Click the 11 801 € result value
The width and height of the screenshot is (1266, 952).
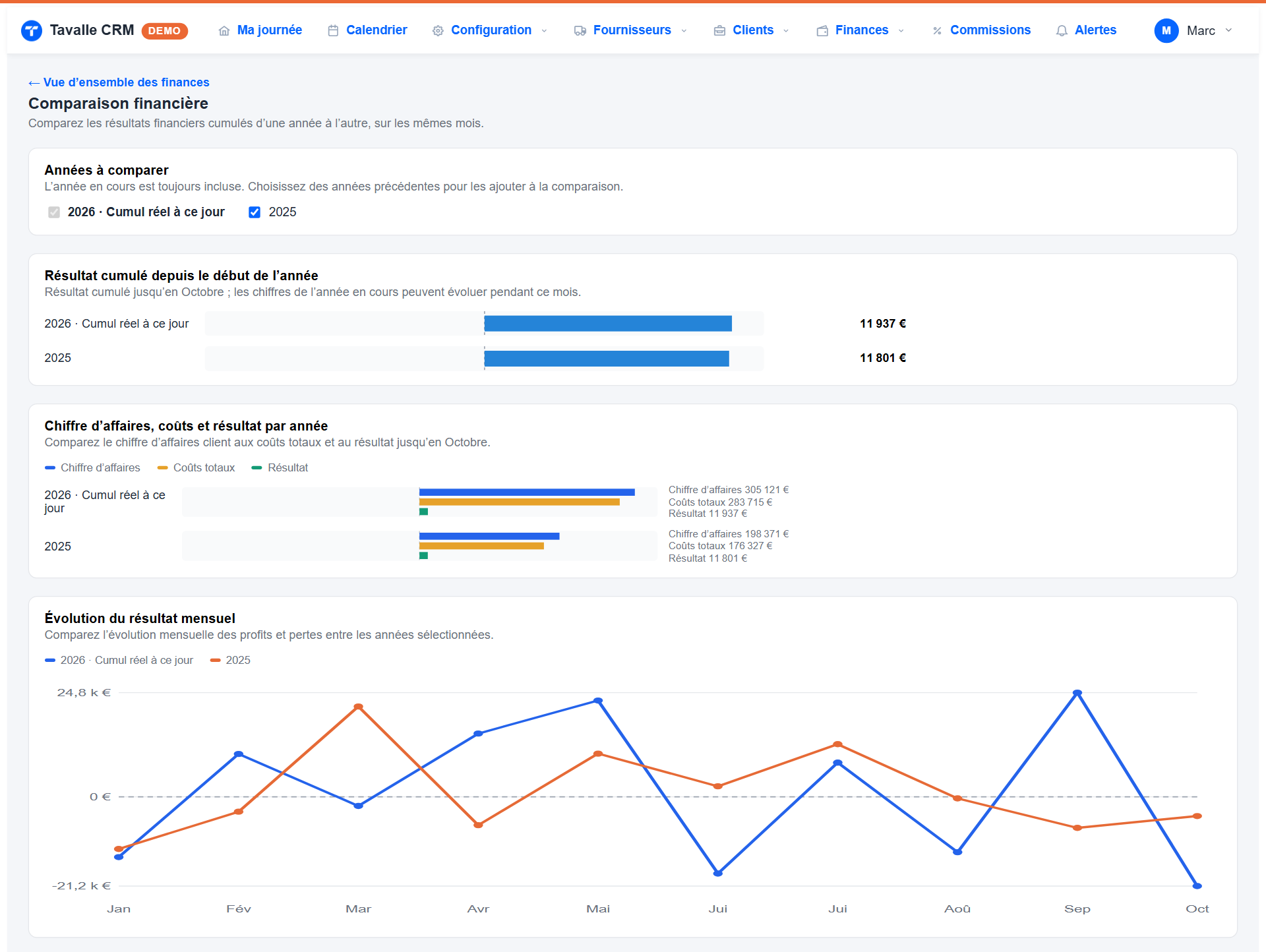click(883, 358)
